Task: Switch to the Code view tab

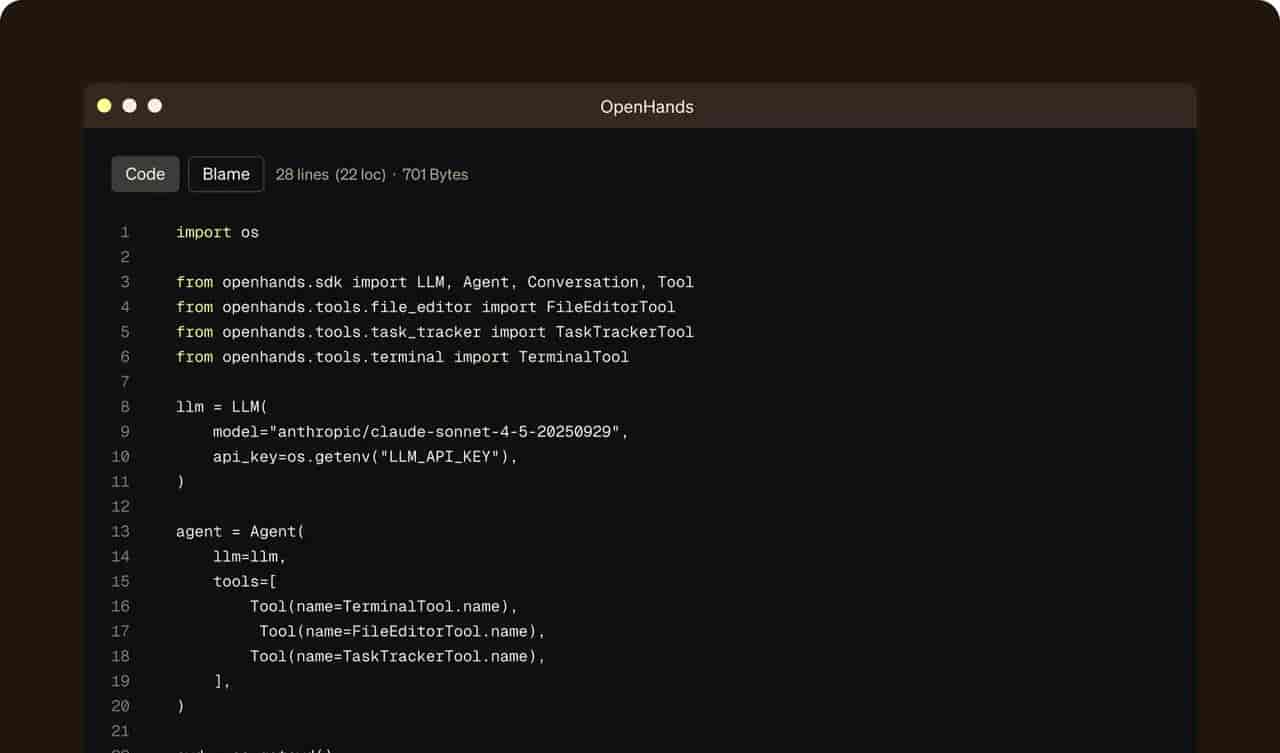Action: [x=145, y=174]
